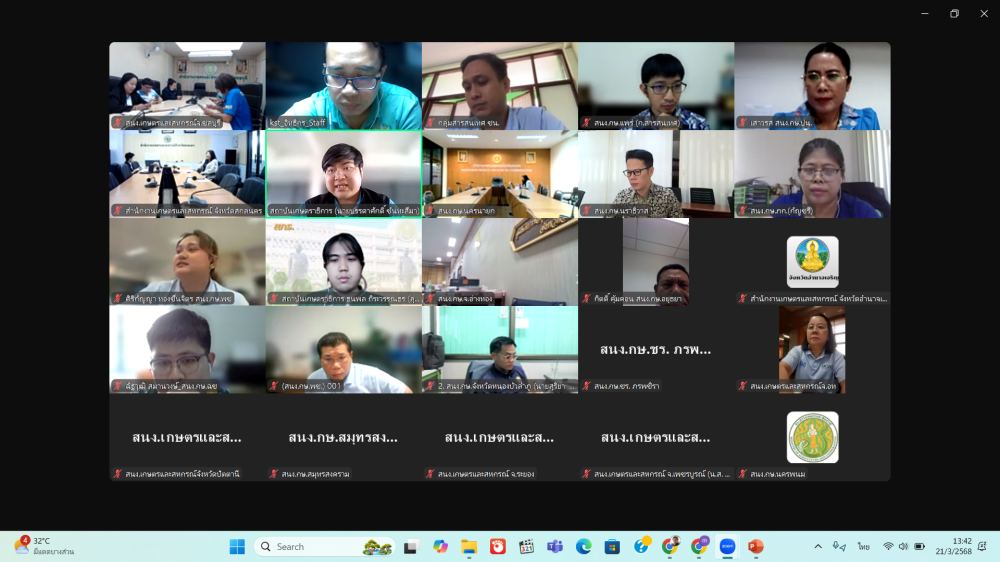
Task: Click the taskbar Search box
Action: click(x=310, y=546)
